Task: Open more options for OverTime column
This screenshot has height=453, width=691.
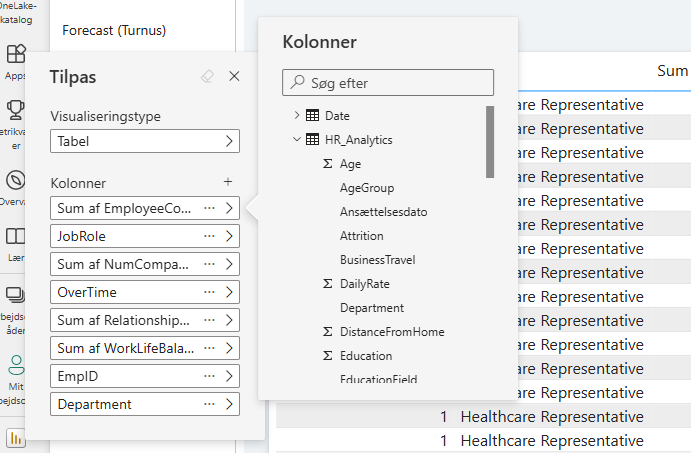Action: click(x=209, y=293)
